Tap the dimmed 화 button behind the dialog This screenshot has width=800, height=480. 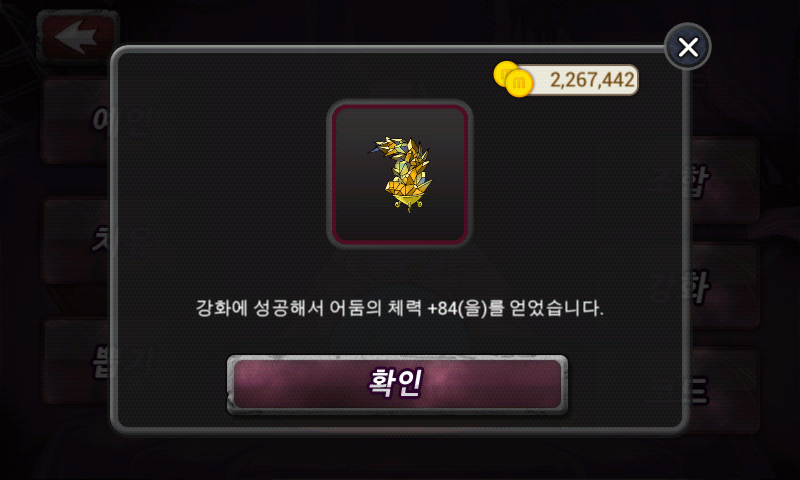pos(724,287)
